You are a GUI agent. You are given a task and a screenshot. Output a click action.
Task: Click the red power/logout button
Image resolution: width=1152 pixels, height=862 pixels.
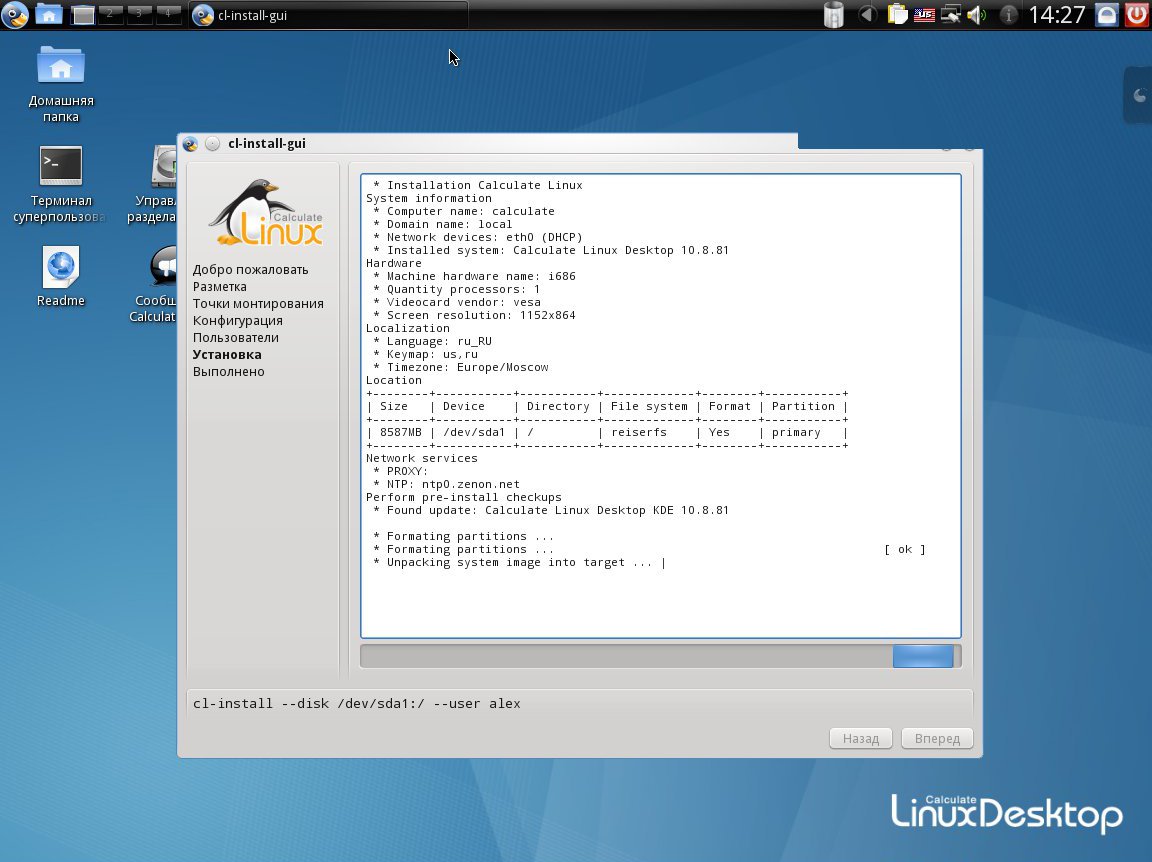(1136, 15)
